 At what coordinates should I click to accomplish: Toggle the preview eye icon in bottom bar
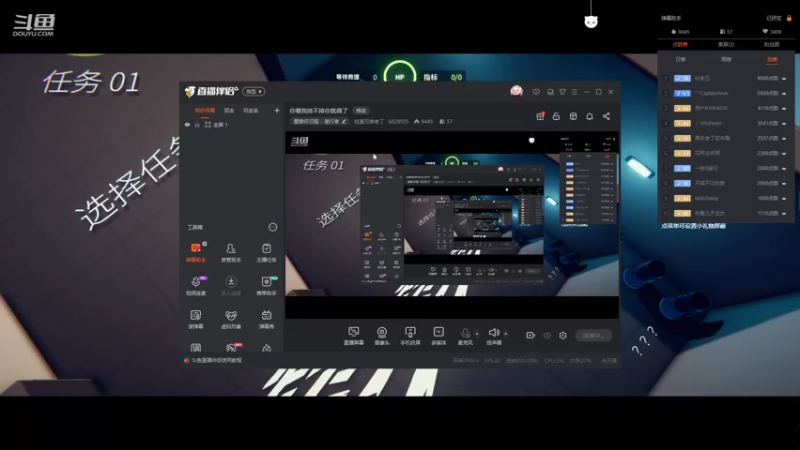(546, 335)
